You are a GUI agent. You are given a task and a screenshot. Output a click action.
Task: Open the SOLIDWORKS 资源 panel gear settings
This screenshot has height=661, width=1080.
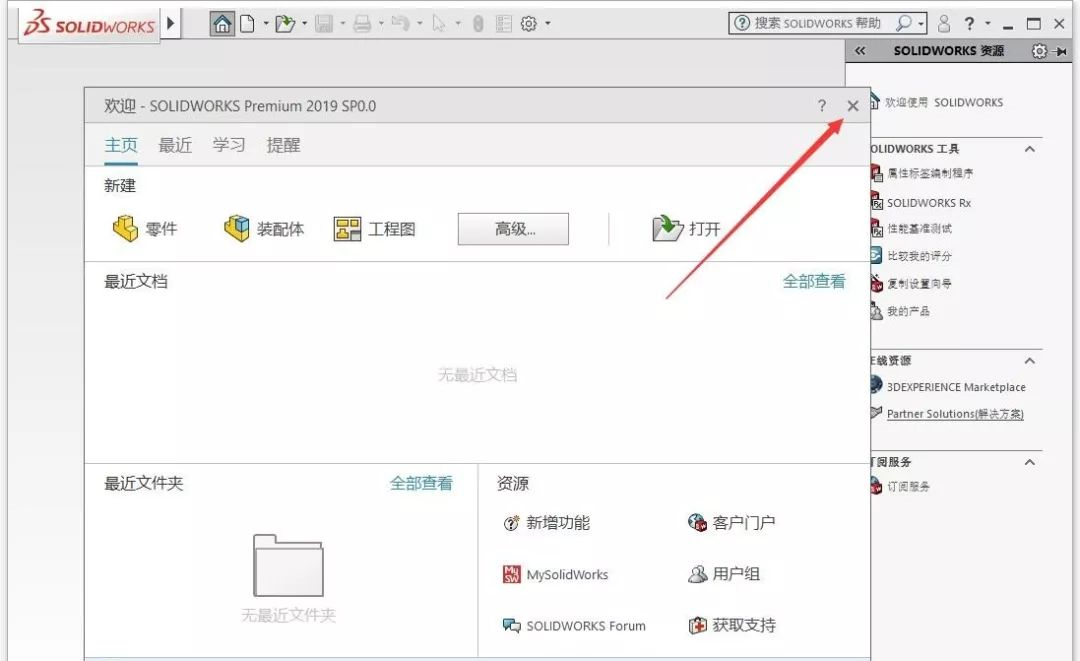tap(1039, 51)
